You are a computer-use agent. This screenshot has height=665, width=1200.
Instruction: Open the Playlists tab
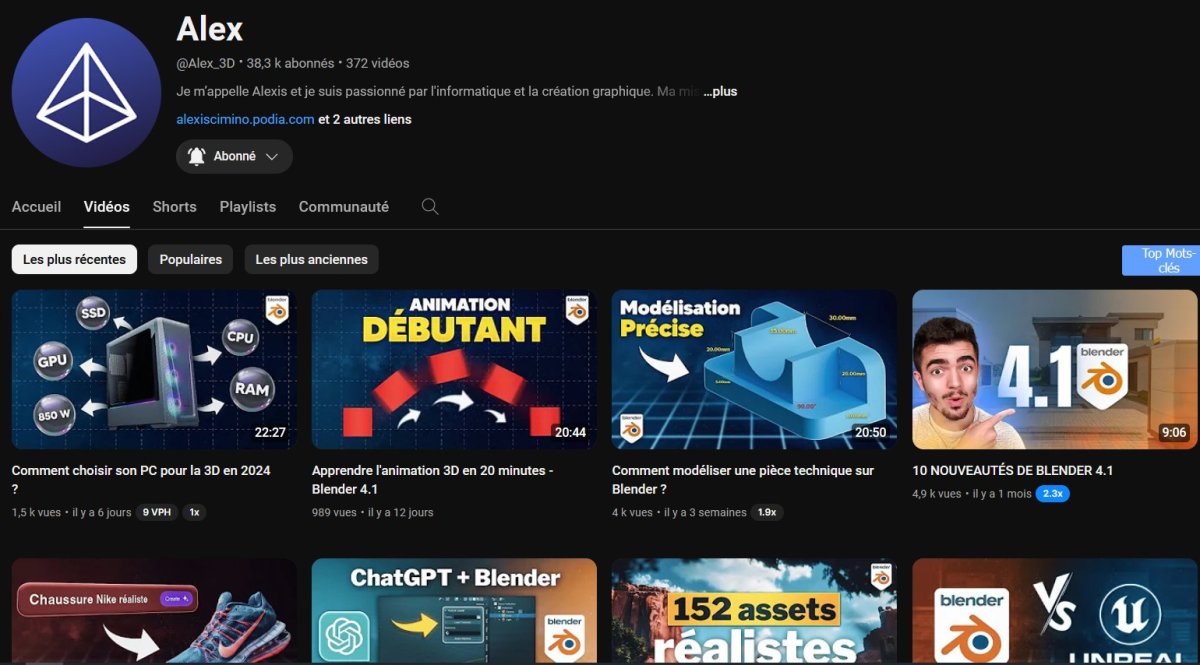click(x=247, y=207)
